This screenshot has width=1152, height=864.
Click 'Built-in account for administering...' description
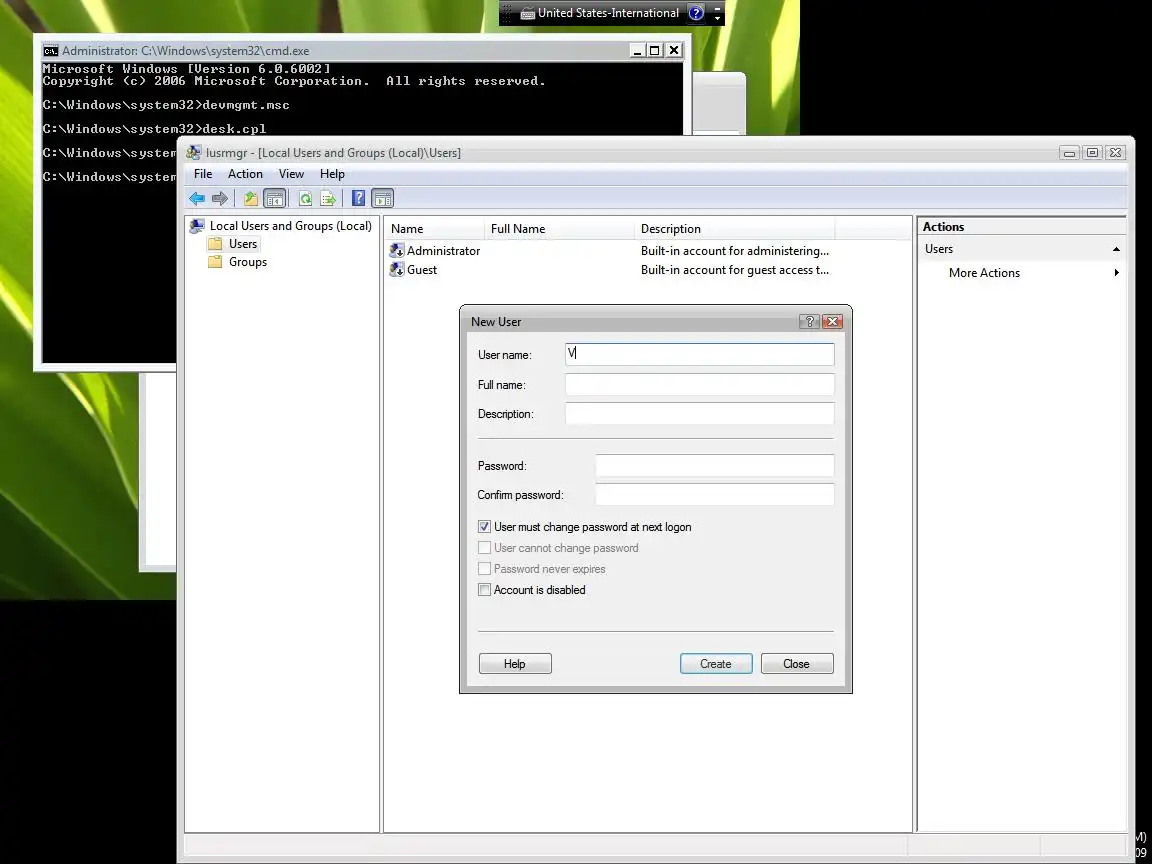pyautogui.click(x=735, y=251)
